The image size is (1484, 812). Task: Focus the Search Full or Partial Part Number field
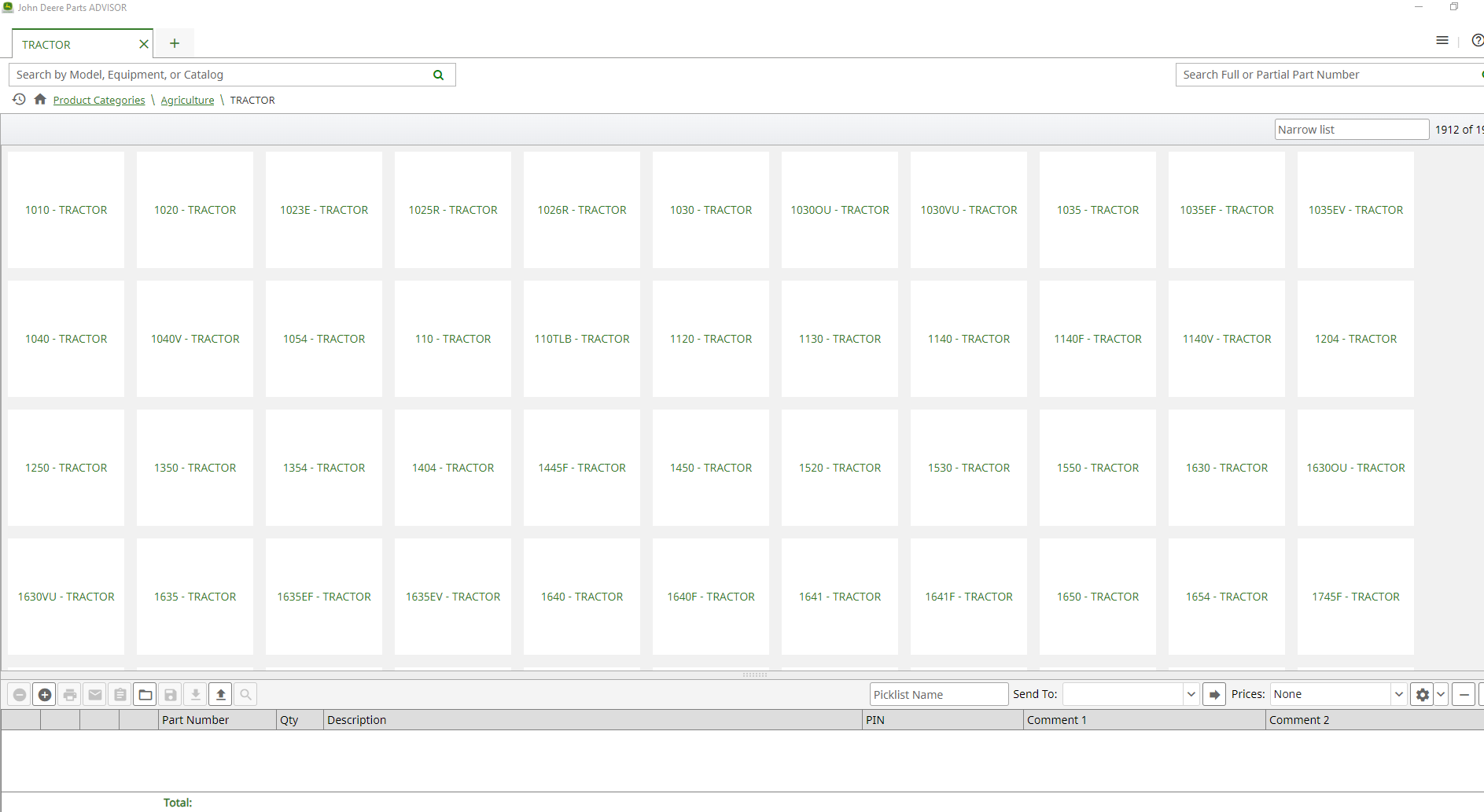pos(1328,75)
